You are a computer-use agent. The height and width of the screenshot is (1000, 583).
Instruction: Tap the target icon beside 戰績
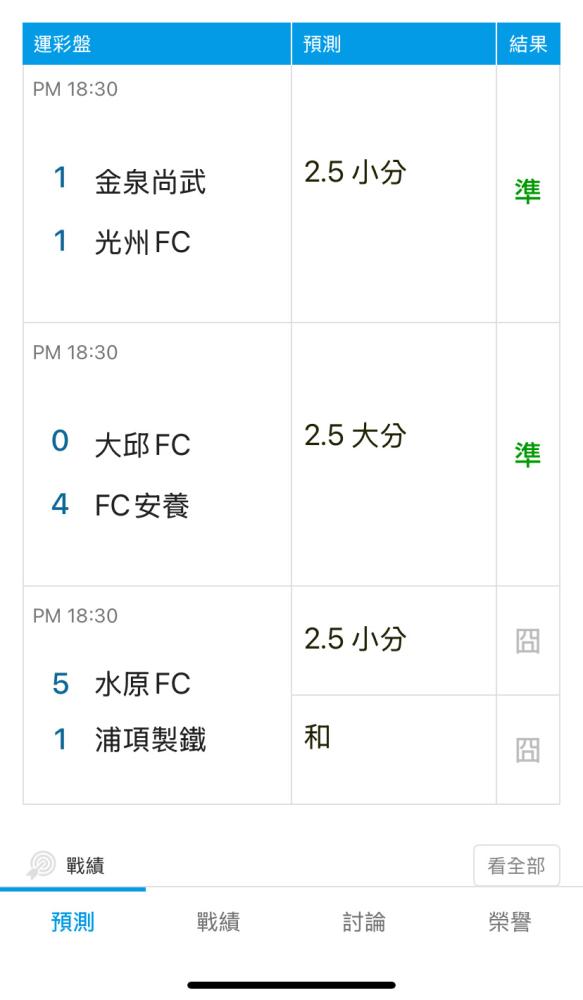(x=41, y=865)
